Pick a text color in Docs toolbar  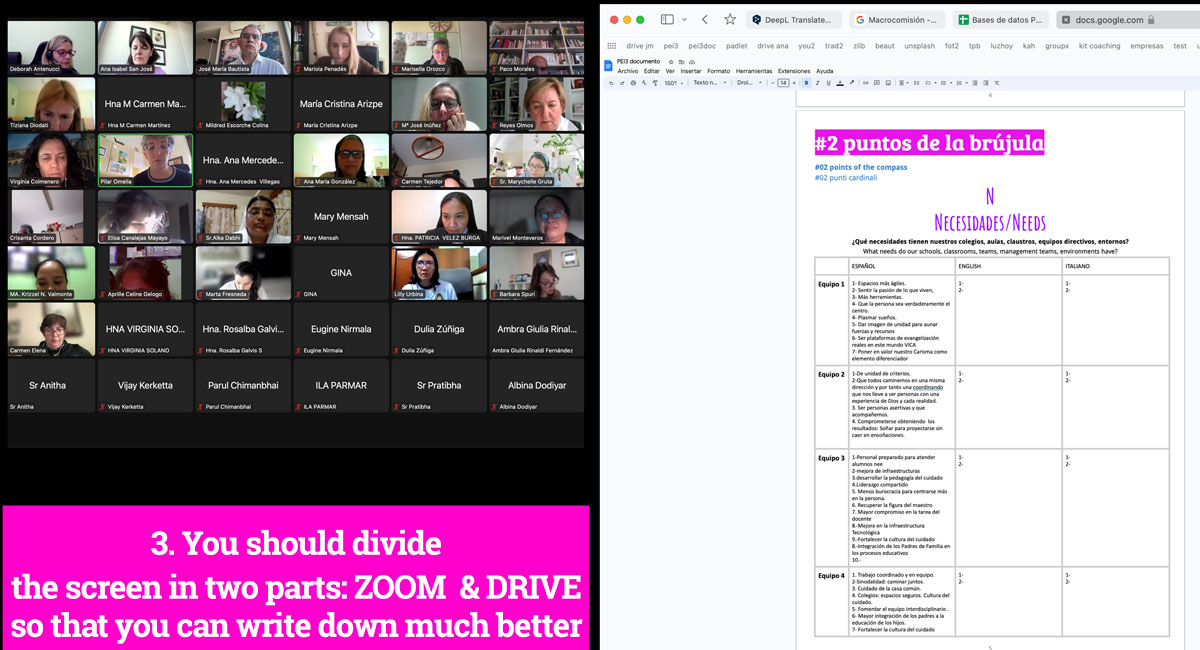838,83
